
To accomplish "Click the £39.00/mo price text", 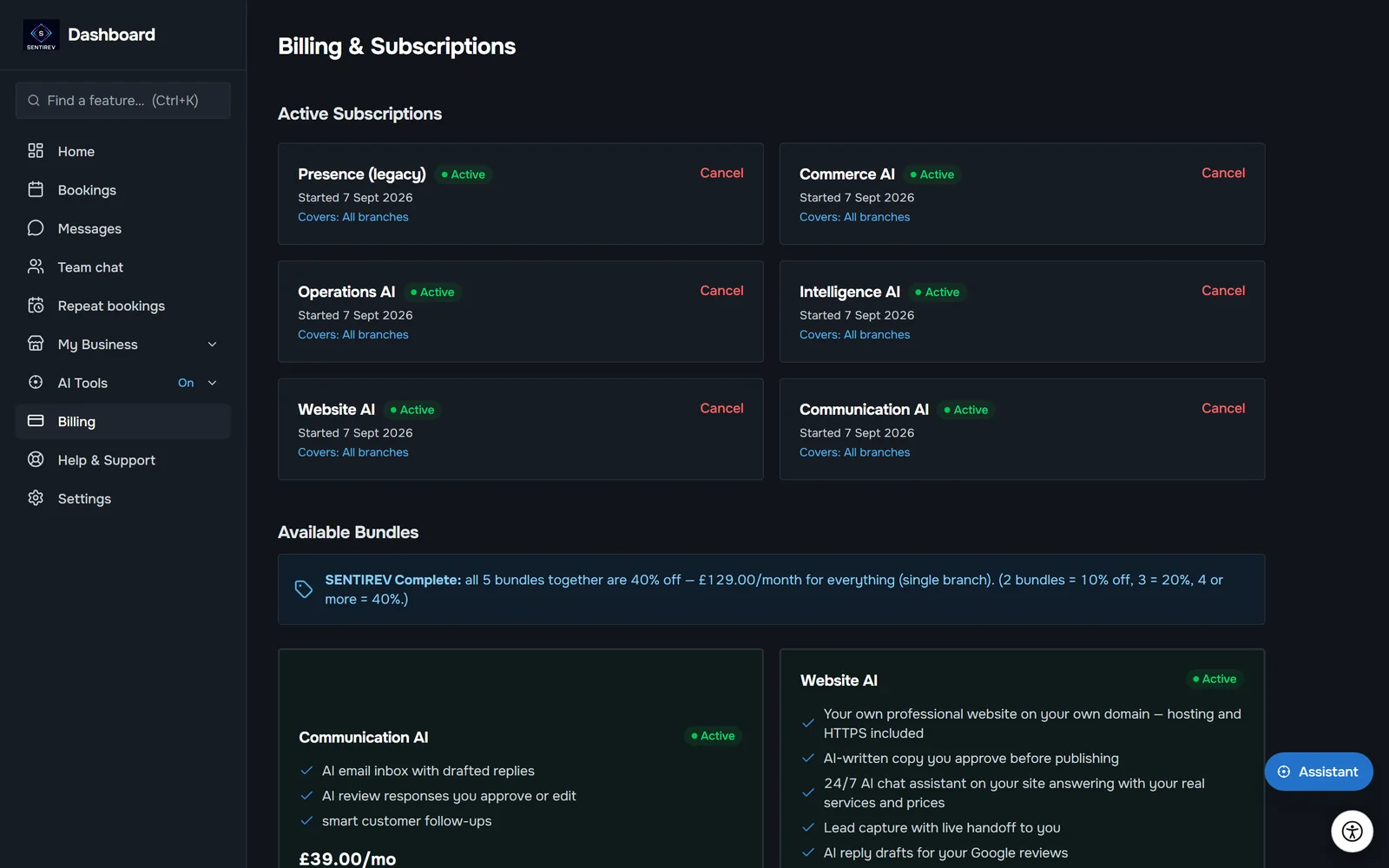I will (x=347, y=858).
